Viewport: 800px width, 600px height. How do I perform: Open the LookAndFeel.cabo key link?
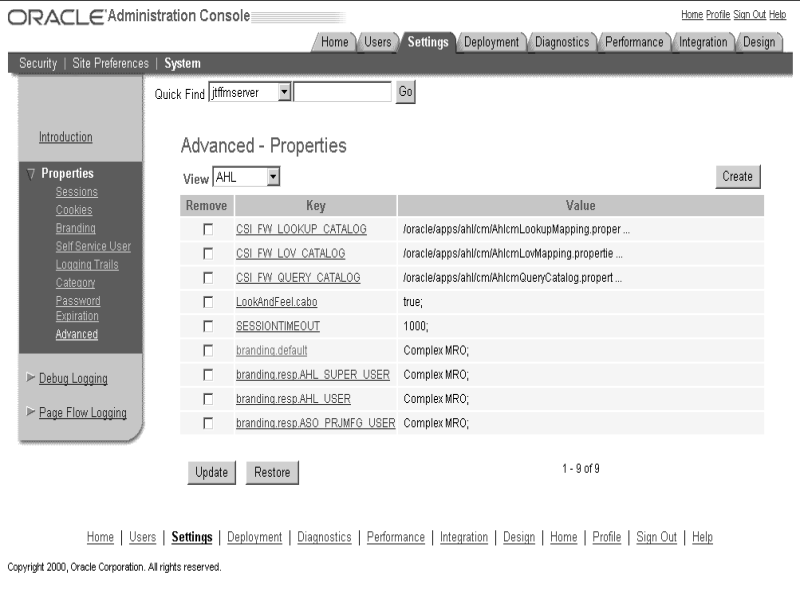(277, 302)
